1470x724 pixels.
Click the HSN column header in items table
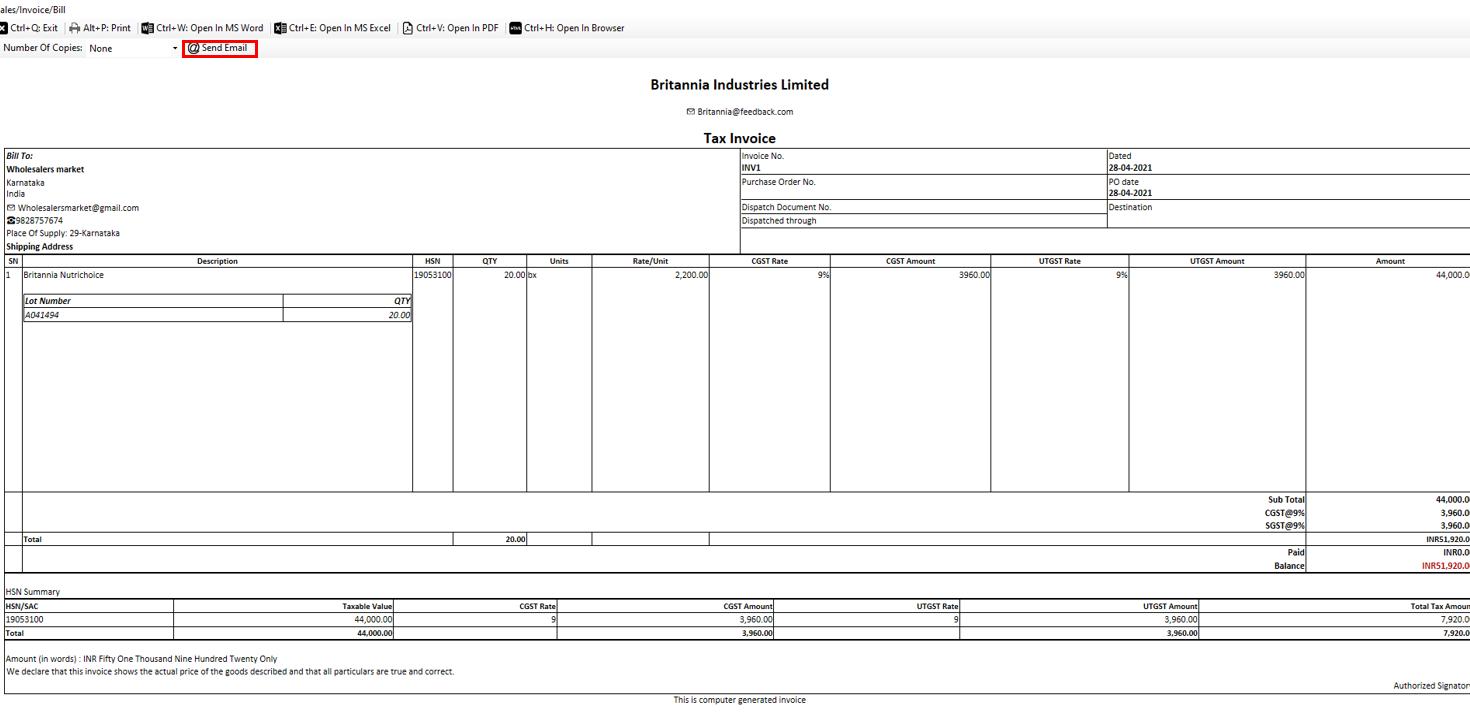coord(432,261)
